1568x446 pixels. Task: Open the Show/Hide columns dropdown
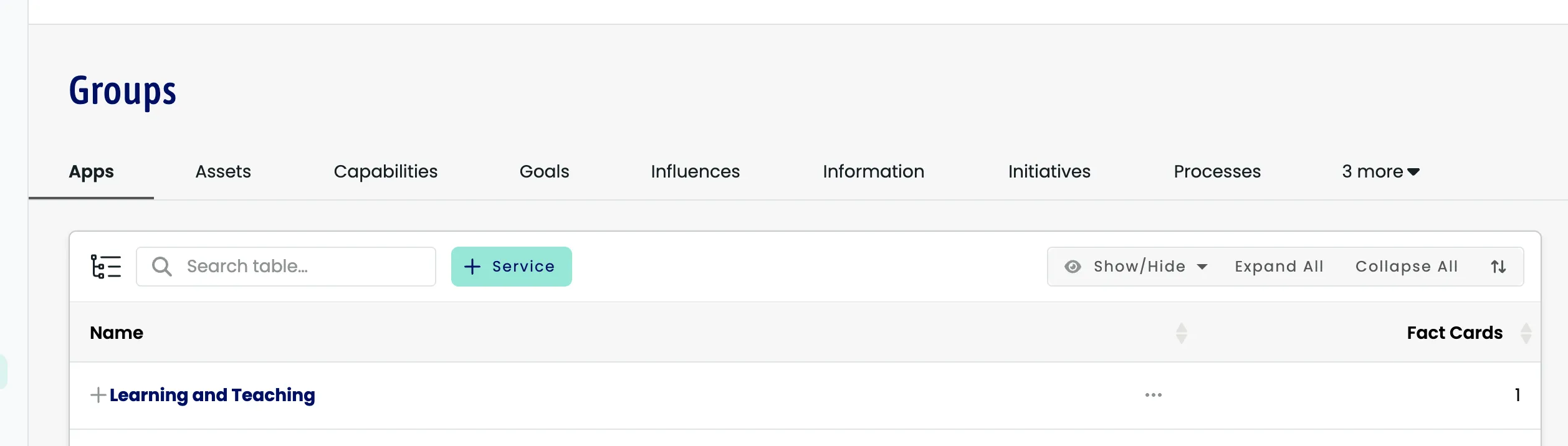(1139, 266)
